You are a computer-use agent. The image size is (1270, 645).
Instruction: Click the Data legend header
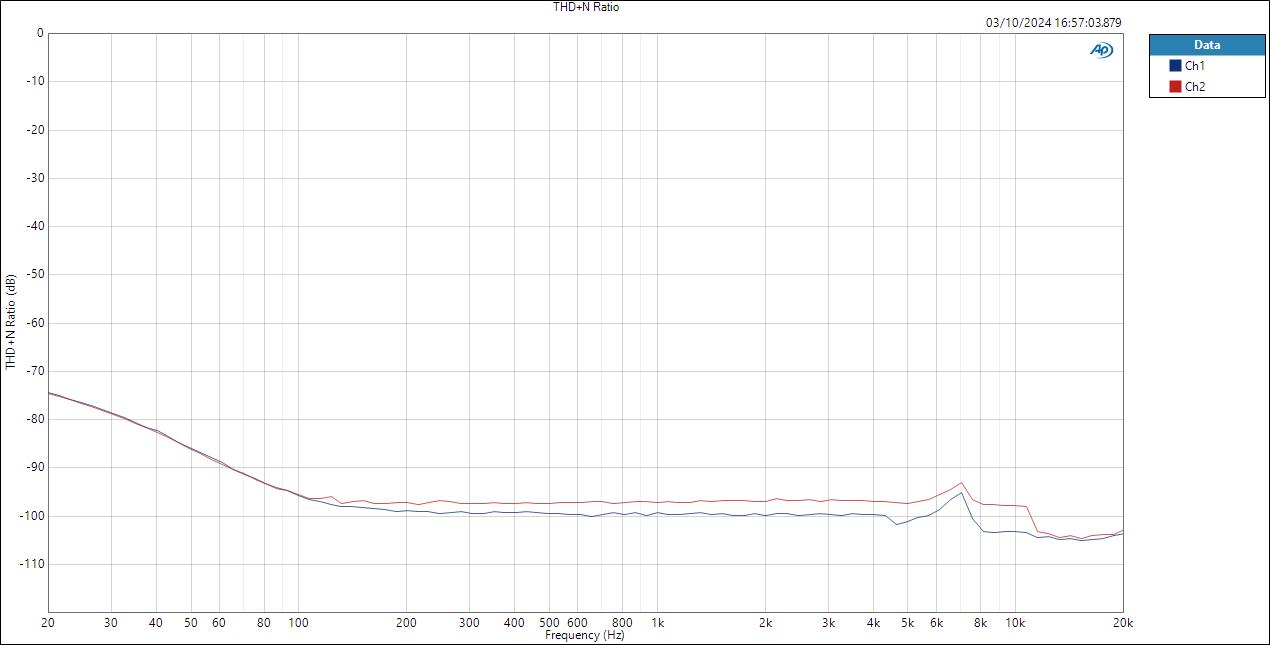click(1207, 45)
